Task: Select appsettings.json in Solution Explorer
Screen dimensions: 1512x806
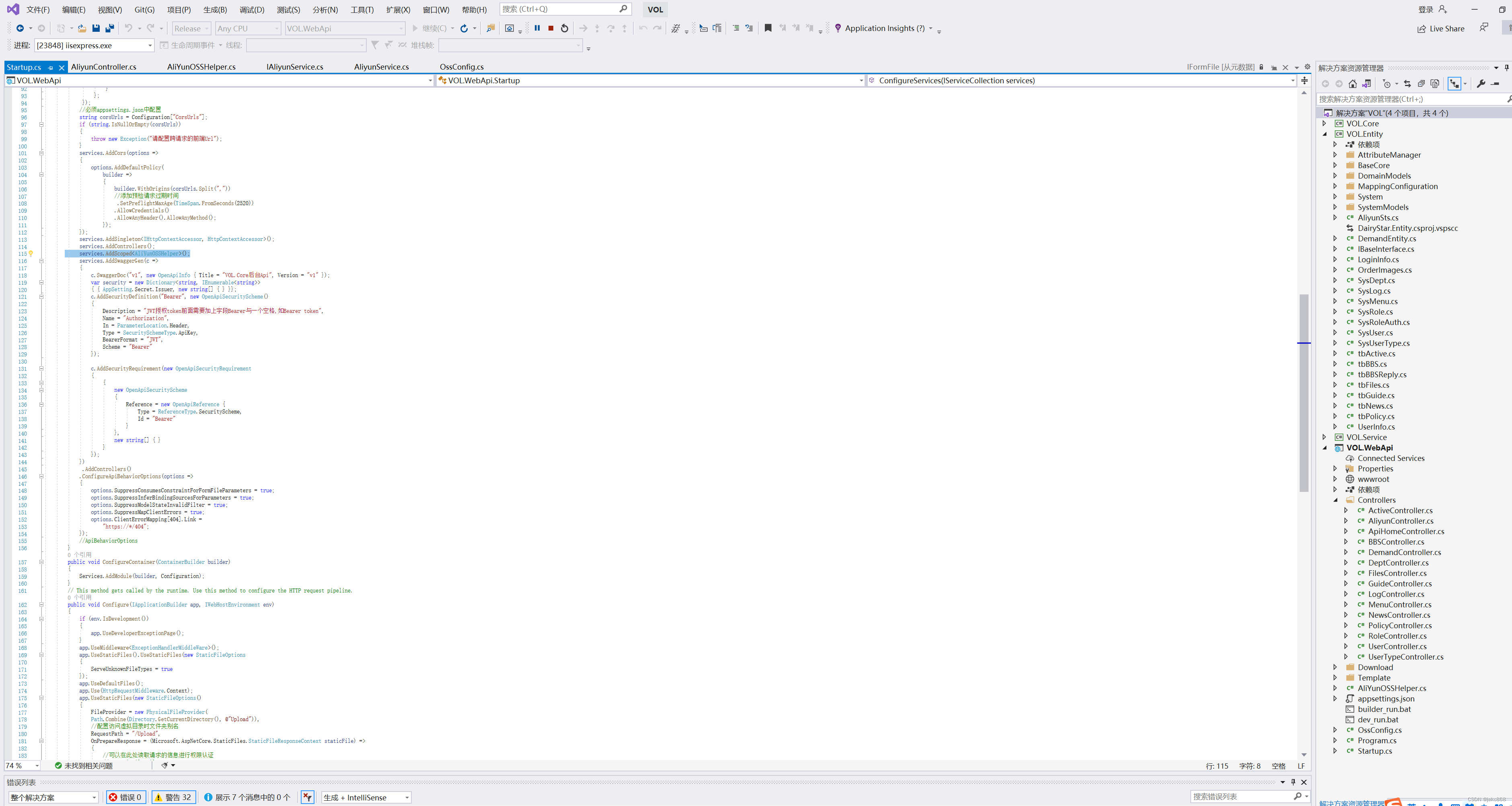Action: point(1386,699)
